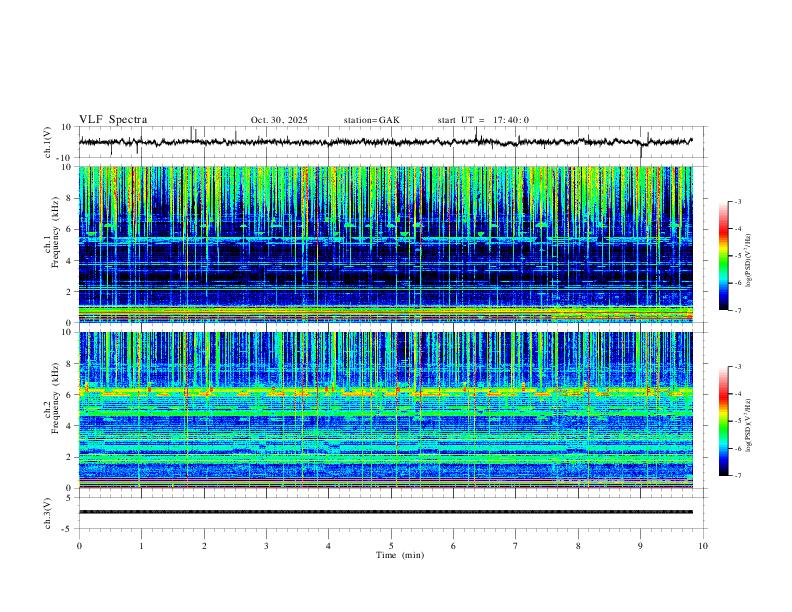Click the ch.1 spectrogram panel
Screen dimensions: 792x612
[386, 244]
